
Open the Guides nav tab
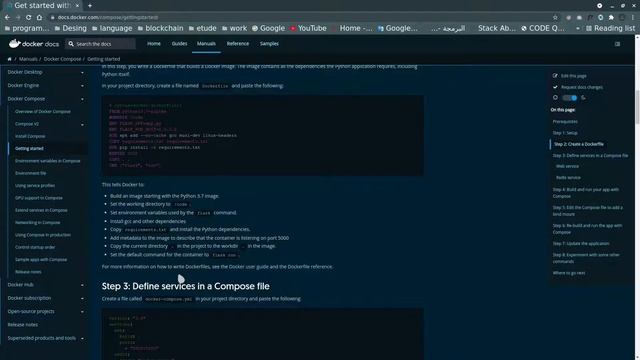click(x=179, y=44)
